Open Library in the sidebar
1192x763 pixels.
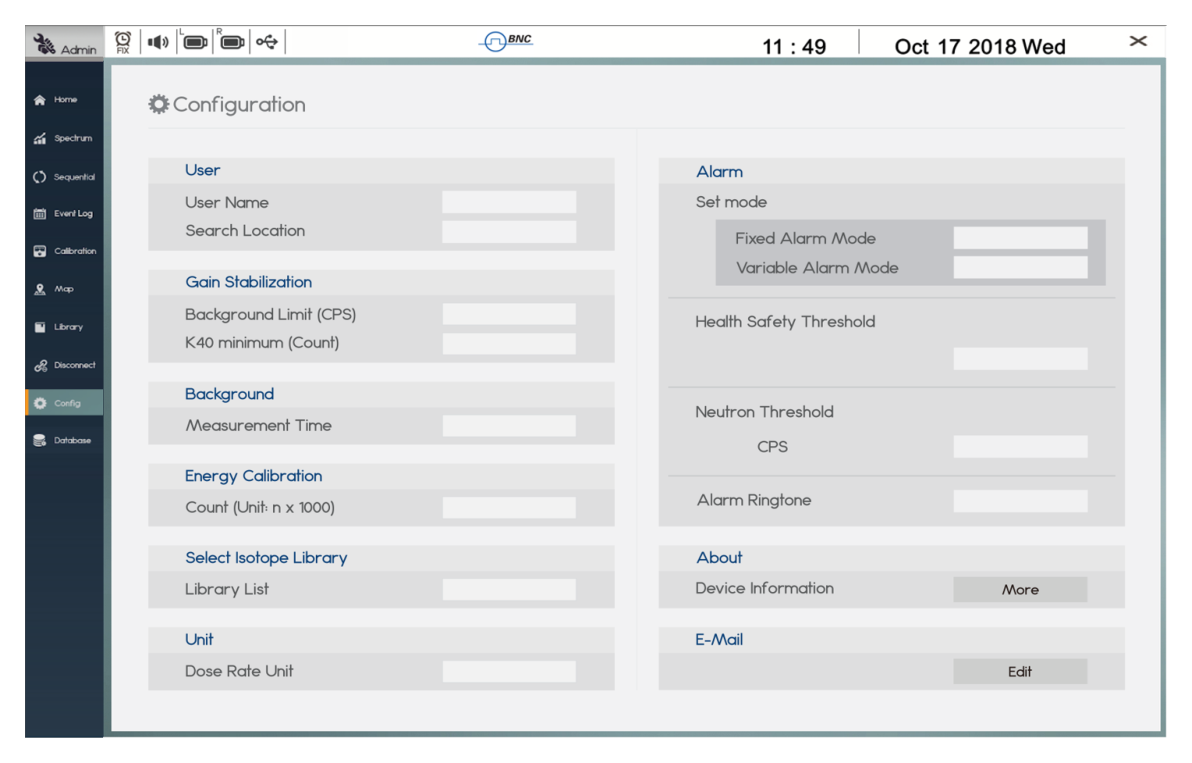click(64, 327)
